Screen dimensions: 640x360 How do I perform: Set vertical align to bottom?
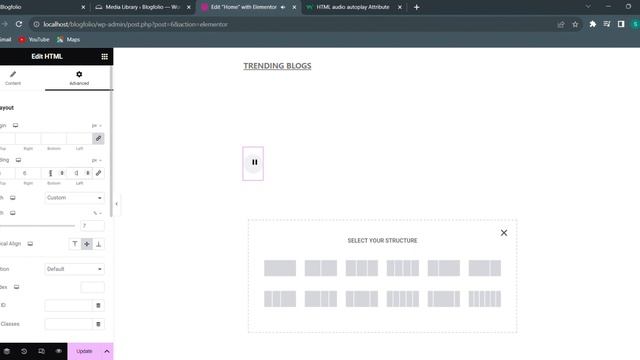pos(98,244)
